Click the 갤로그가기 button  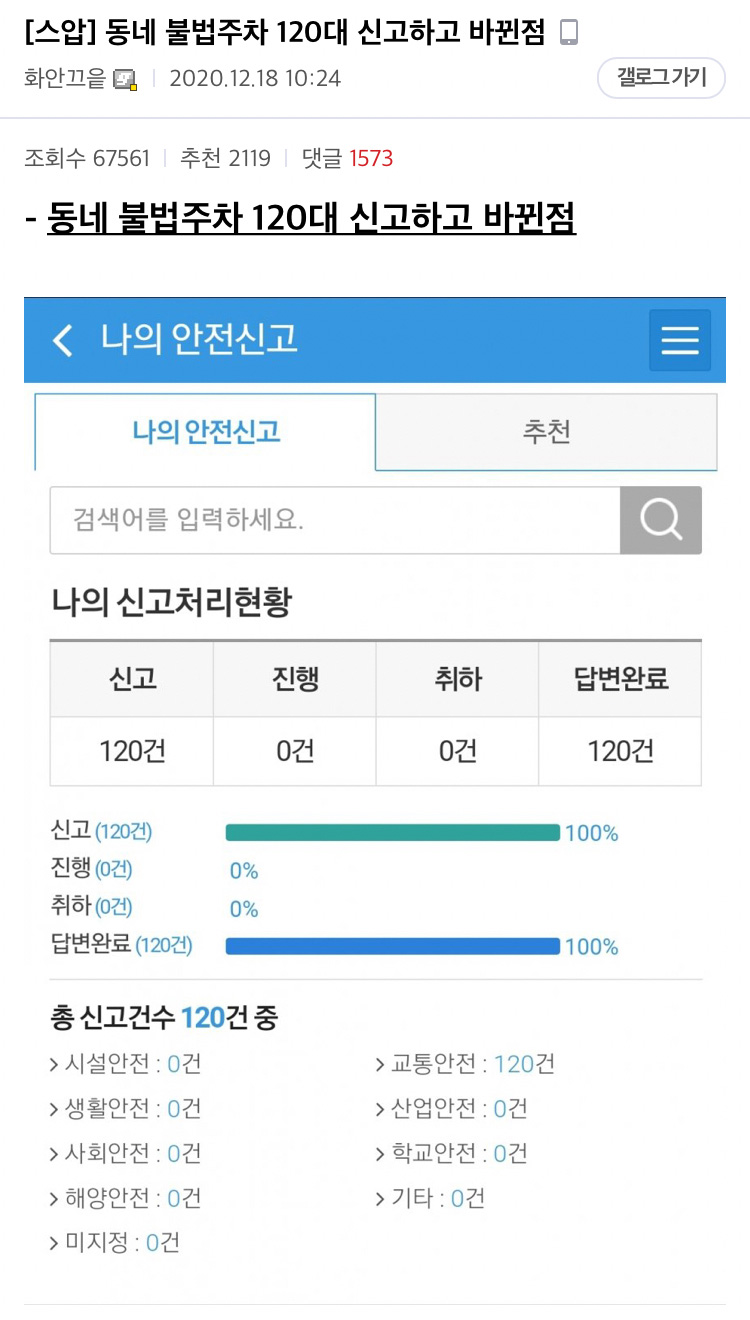(x=662, y=76)
